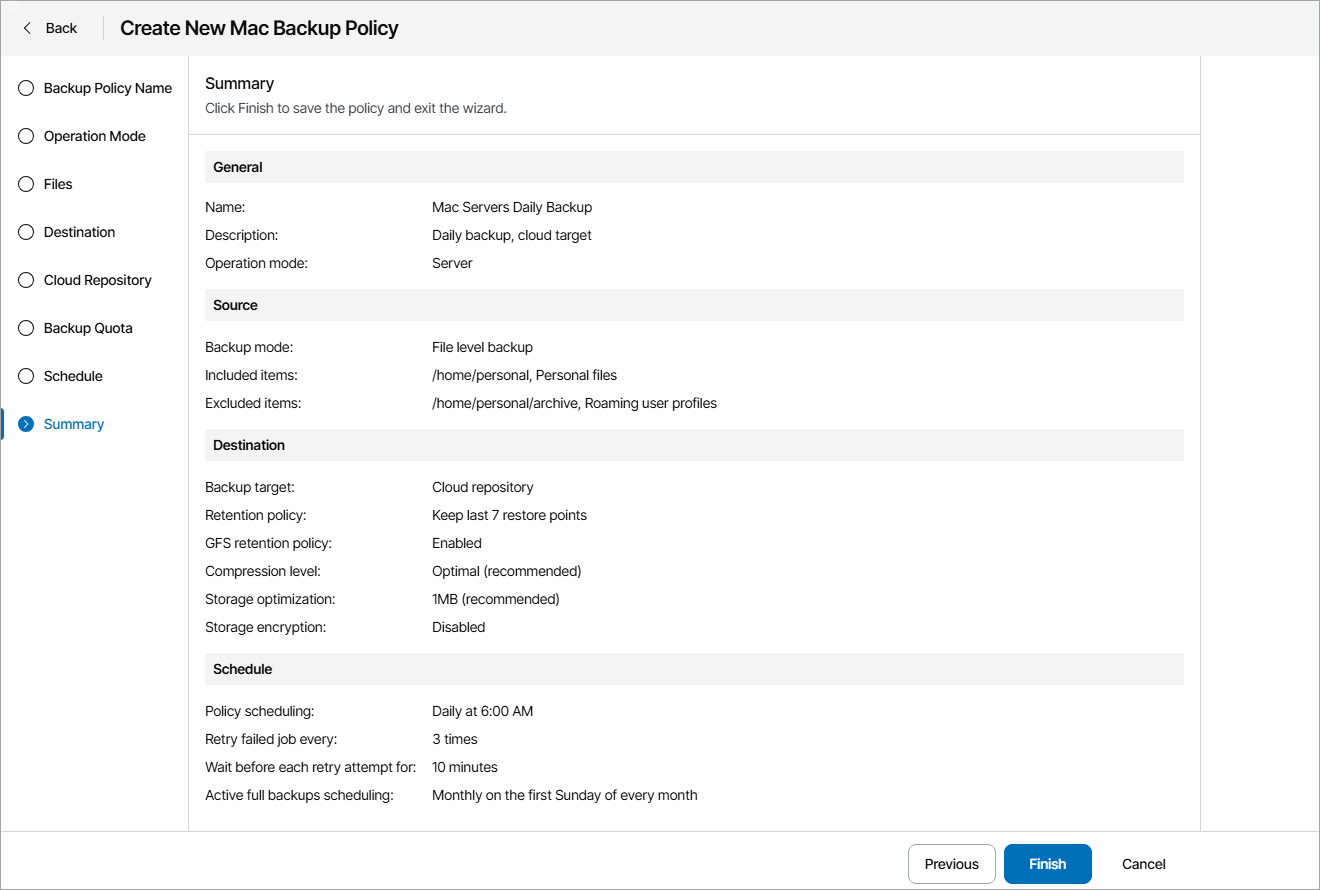Click the Back link text
Viewport: 1320px width, 890px height.
click(61, 28)
